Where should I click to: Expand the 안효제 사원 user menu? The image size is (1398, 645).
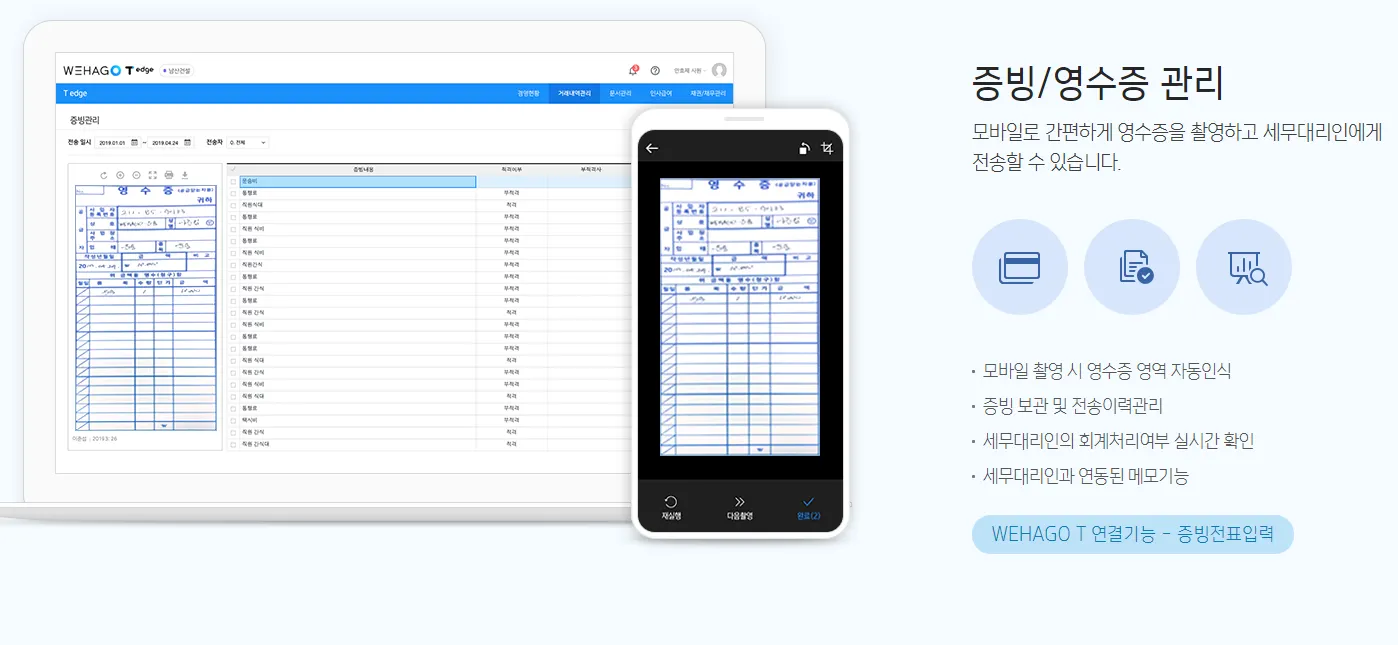pos(690,71)
